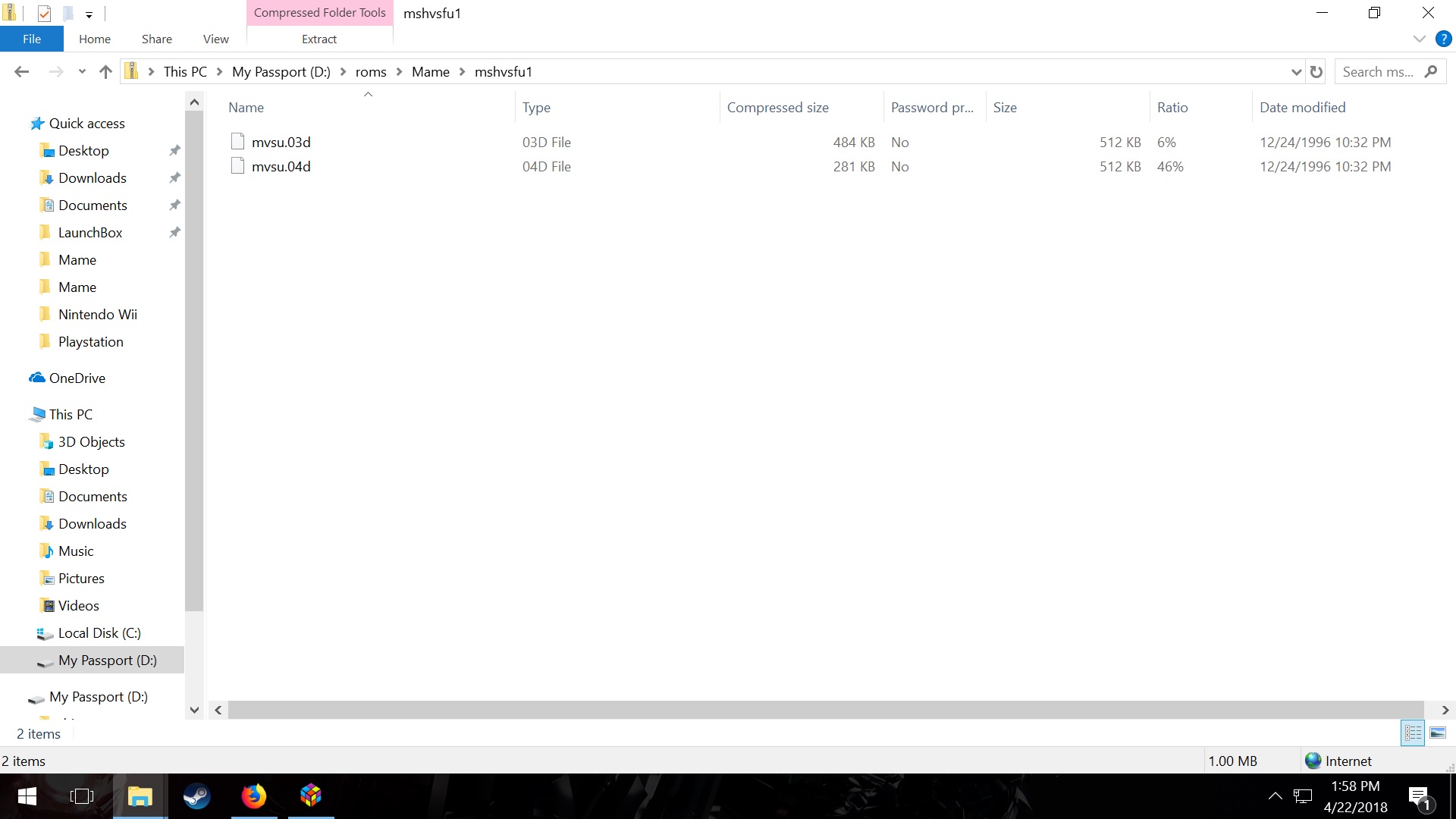The width and height of the screenshot is (1456, 819).
Task: Open the address bar history dropdown
Action: [x=1296, y=72]
